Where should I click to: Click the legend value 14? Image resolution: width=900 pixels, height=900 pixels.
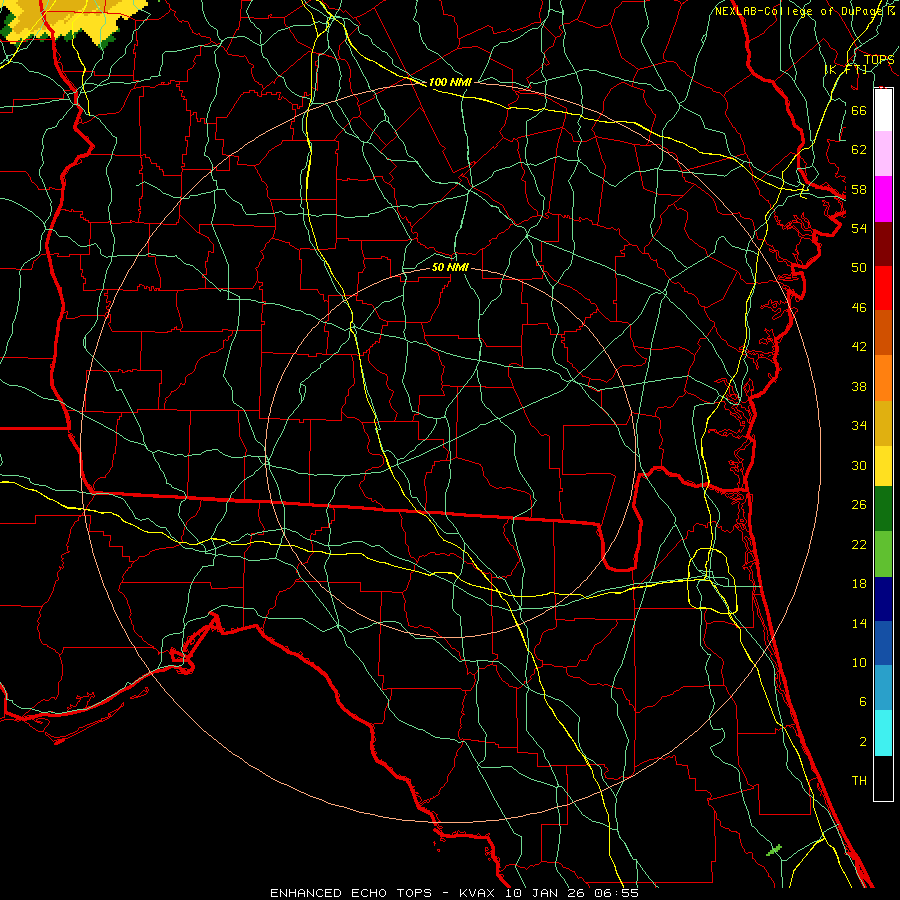[859, 623]
